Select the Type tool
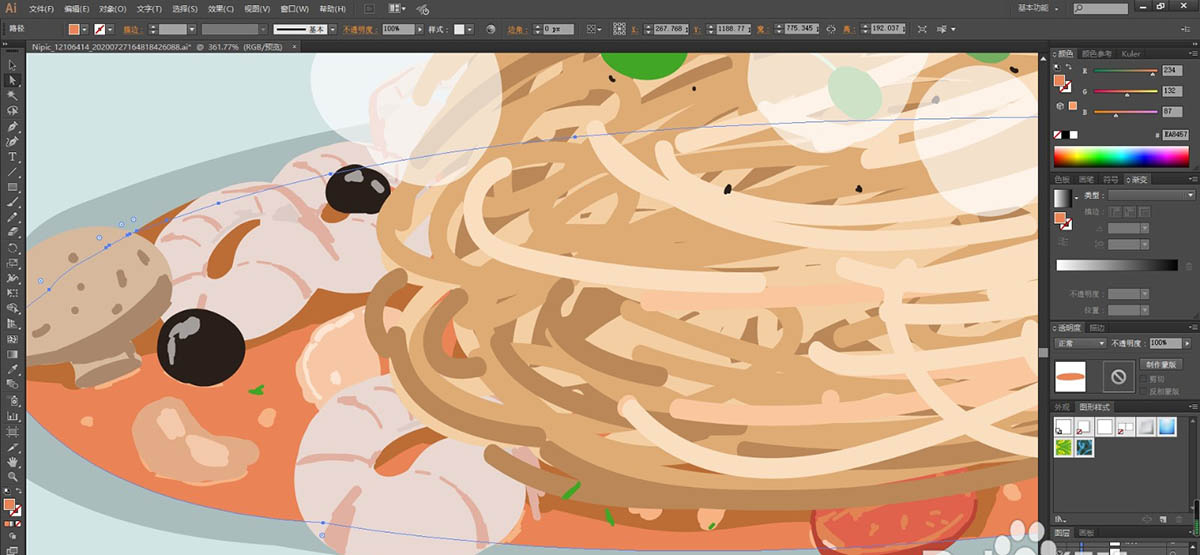 point(13,157)
